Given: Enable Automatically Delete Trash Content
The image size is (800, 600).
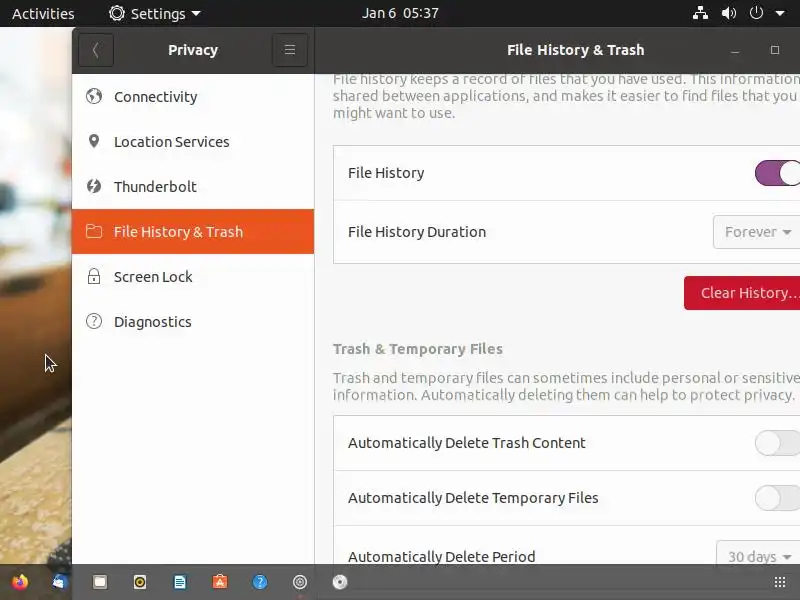Looking at the screenshot, I should [x=777, y=443].
